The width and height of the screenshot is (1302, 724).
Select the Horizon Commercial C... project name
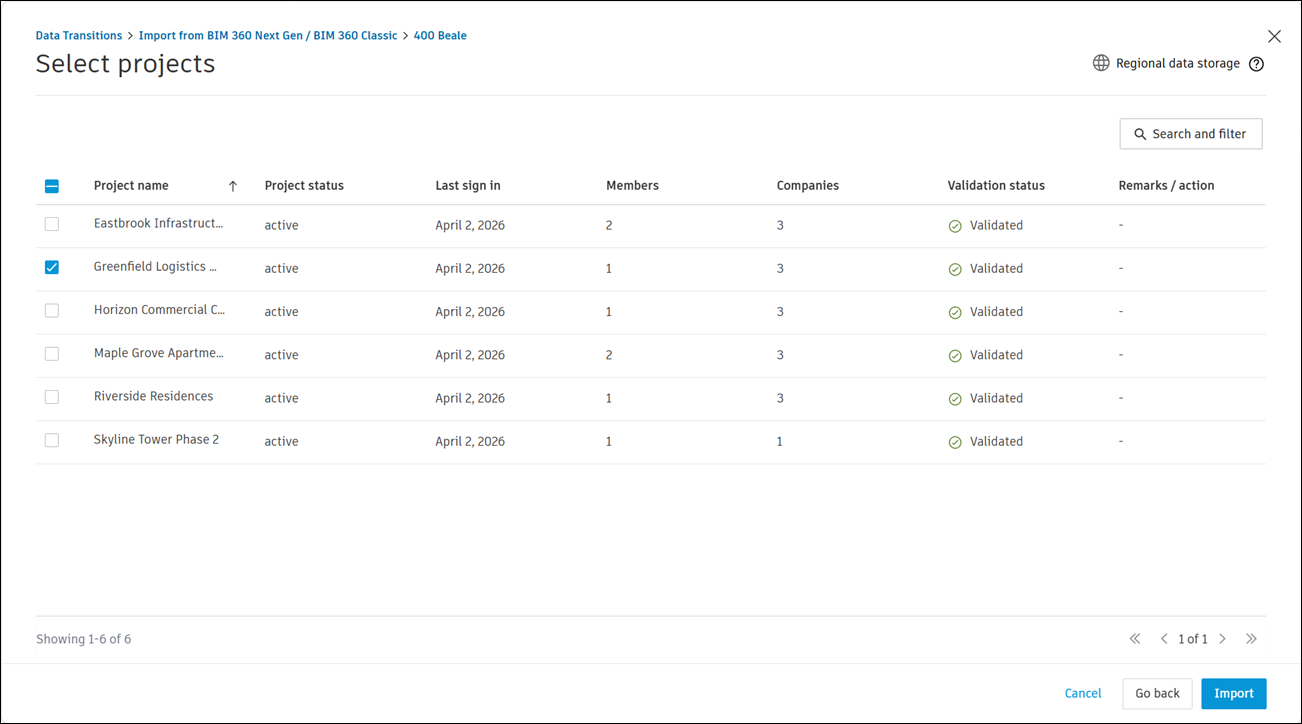159,309
